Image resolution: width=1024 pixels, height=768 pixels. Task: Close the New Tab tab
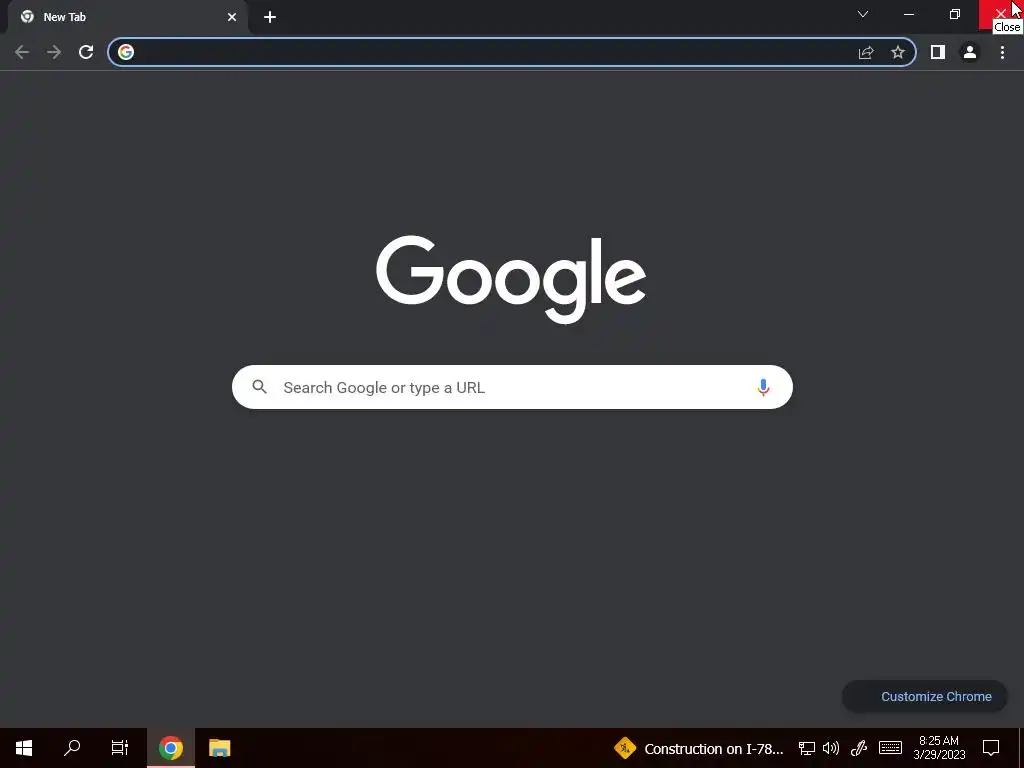232,17
